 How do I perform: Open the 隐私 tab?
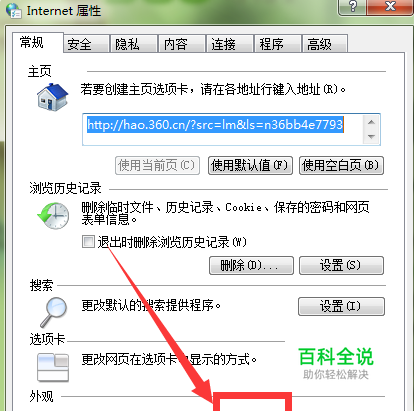[x=134, y=44]
